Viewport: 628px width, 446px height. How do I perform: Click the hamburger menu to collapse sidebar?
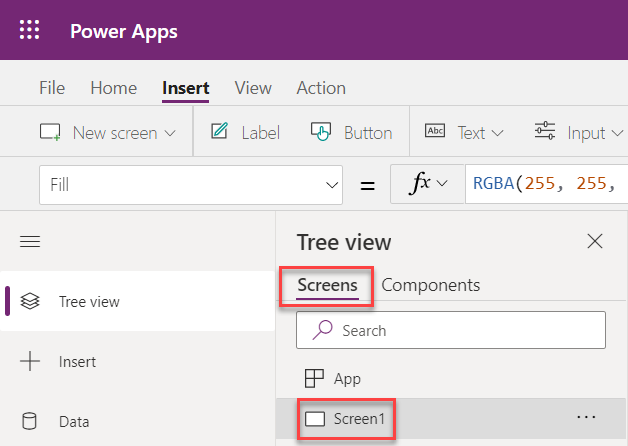30,241
